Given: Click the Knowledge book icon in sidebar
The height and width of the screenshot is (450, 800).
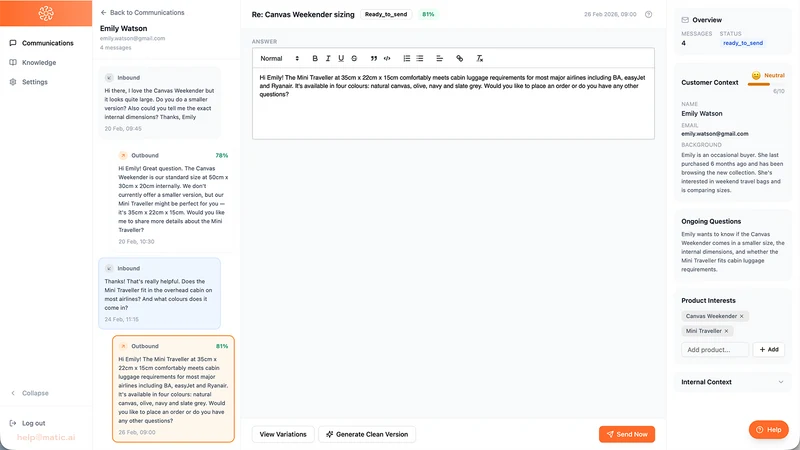Looking at the screenshot, I should click(x=13, y=62).
